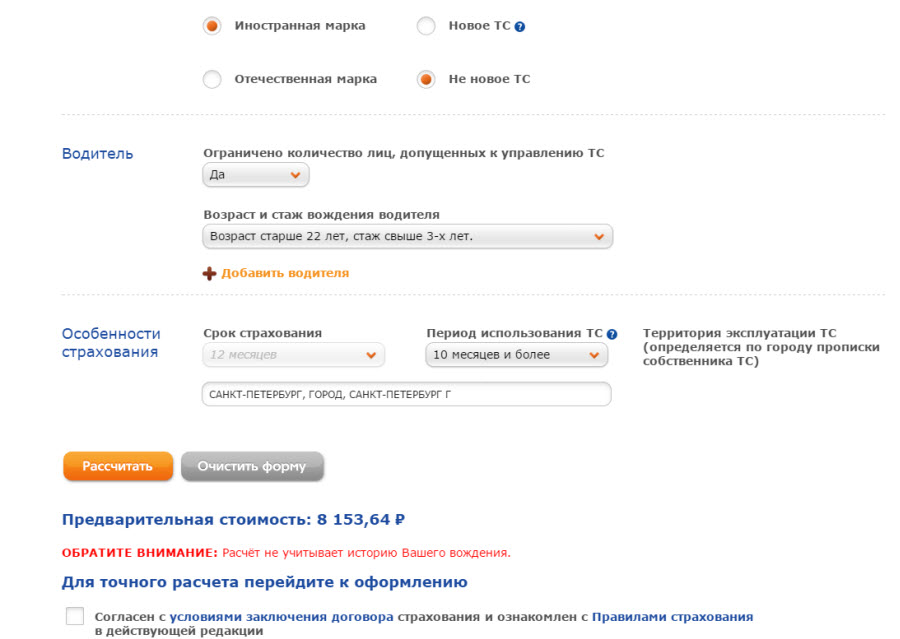
Task: Tick the Согласен с условиями agreement checkbox
Action: tap(75, 616)
